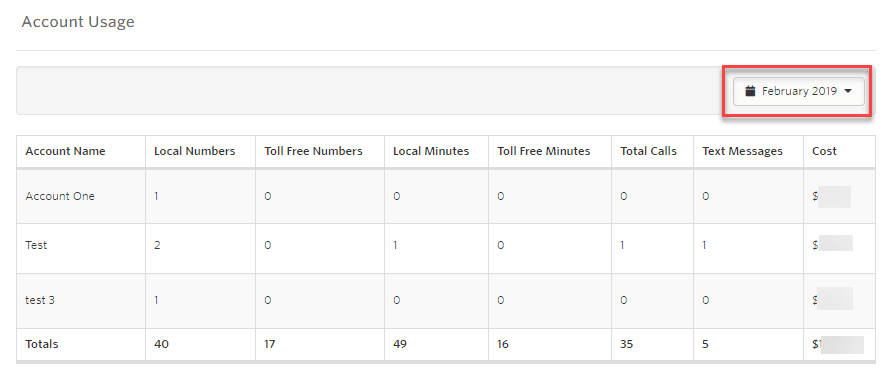
Task: Click the Cost column header
Action: 824,151
